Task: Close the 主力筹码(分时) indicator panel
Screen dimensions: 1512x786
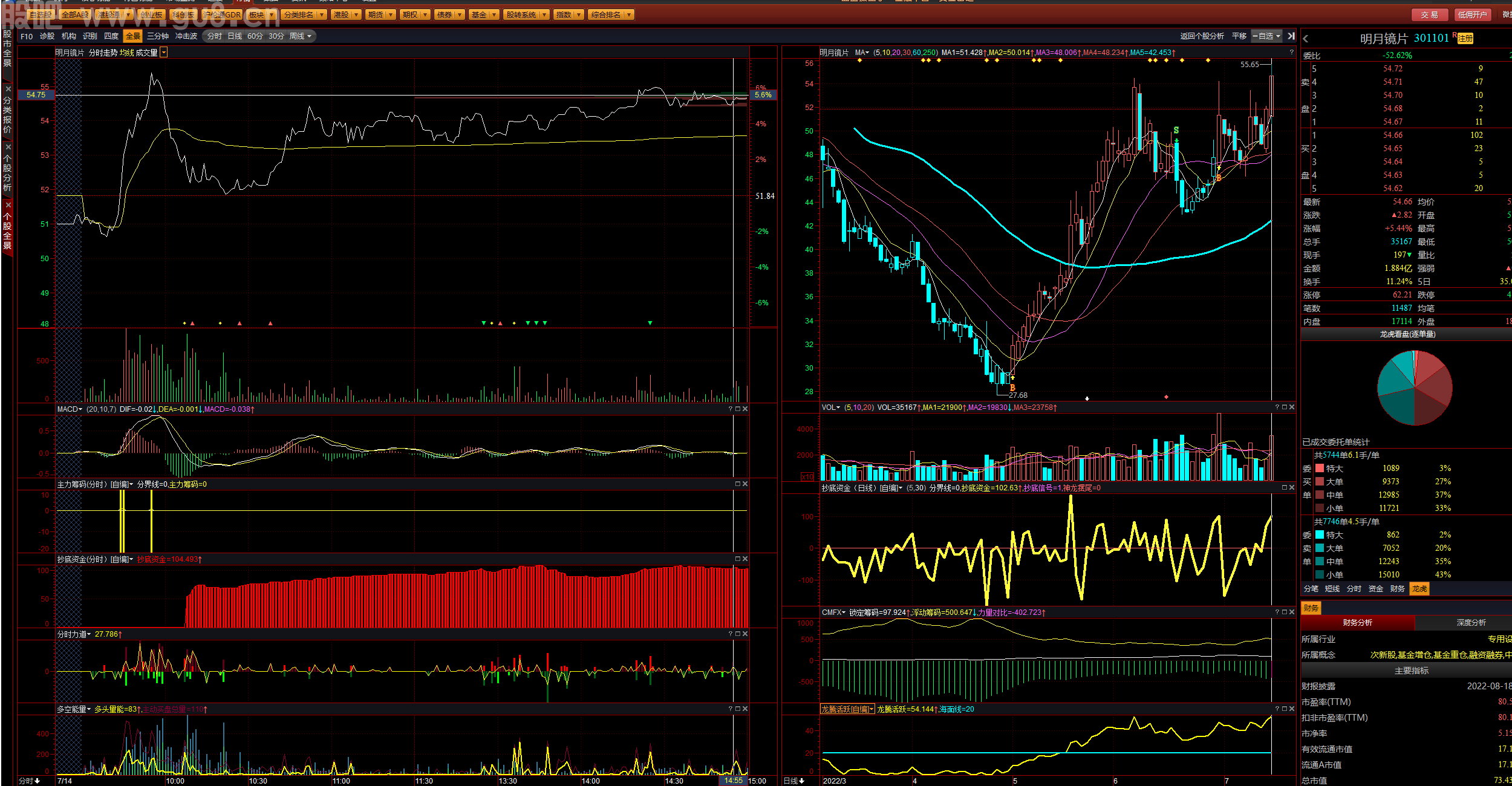Action: tap(745, 484)
